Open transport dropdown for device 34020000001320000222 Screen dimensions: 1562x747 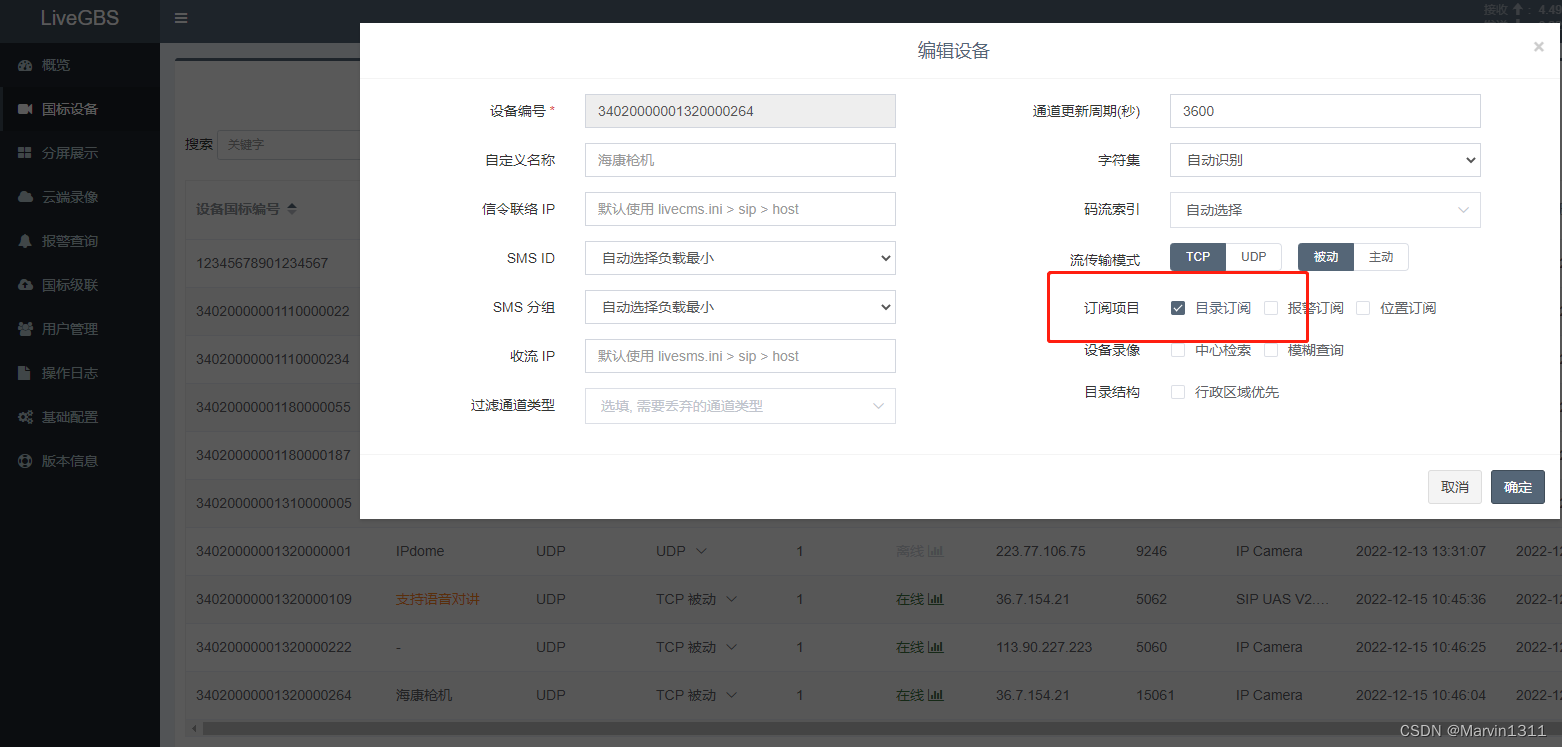[x=731, y=647]
